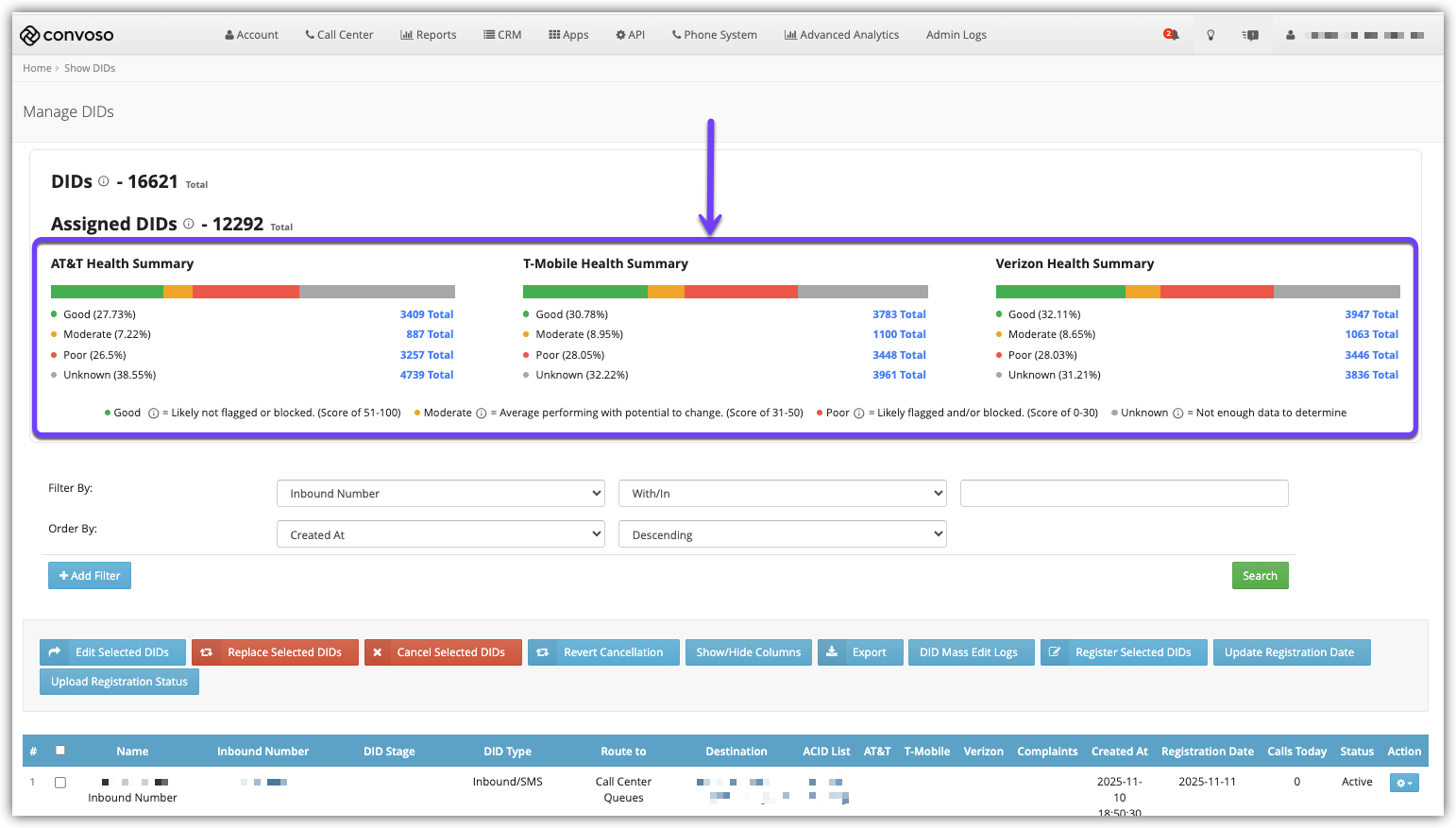Click the red segment of Verizon health bar
The width and height of the screenshot is (1456, 828).
point(1216,292)
